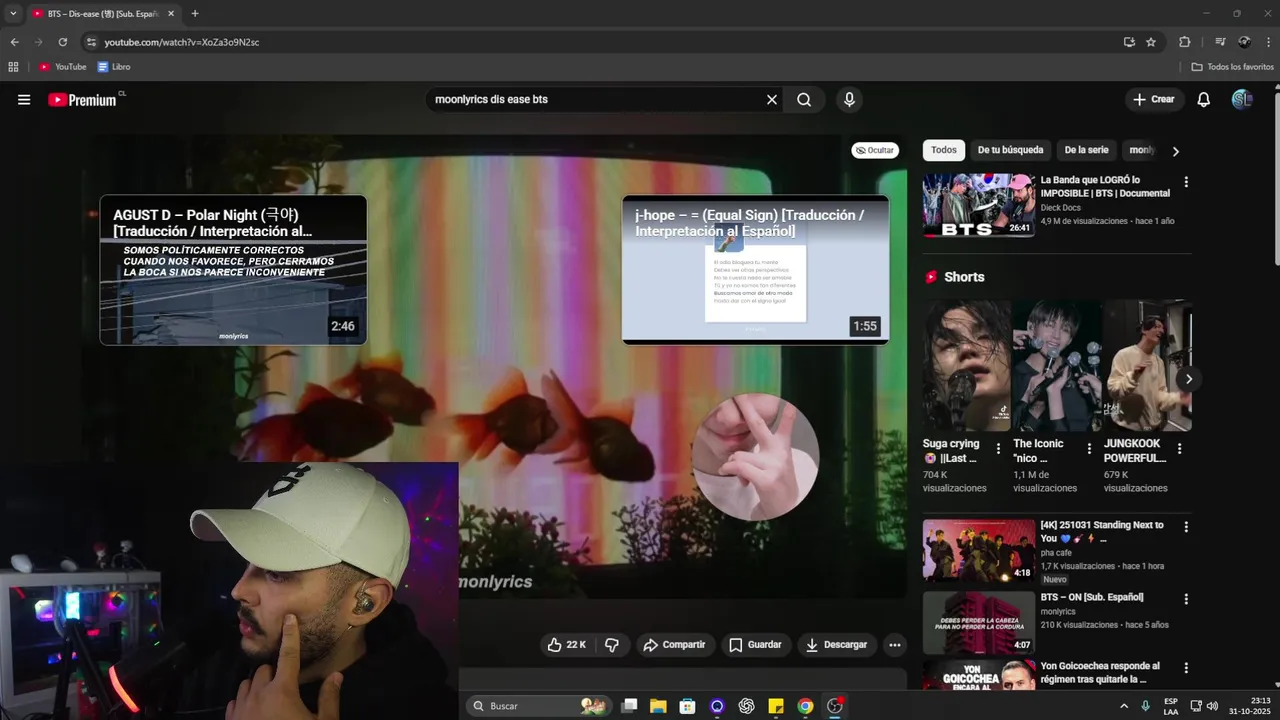Open options for Standing Next to You video
The height and width of the screenshot is (720, 1280).
coord(1186,527)
